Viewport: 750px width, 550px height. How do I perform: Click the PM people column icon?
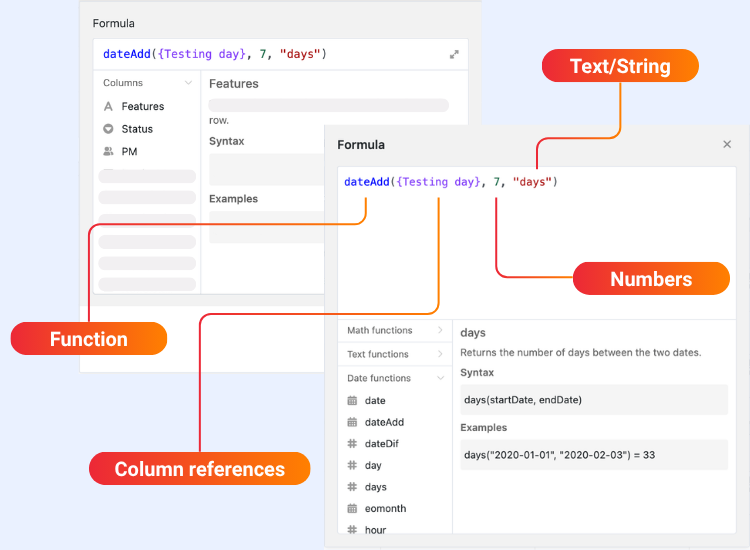click(108, 152)
